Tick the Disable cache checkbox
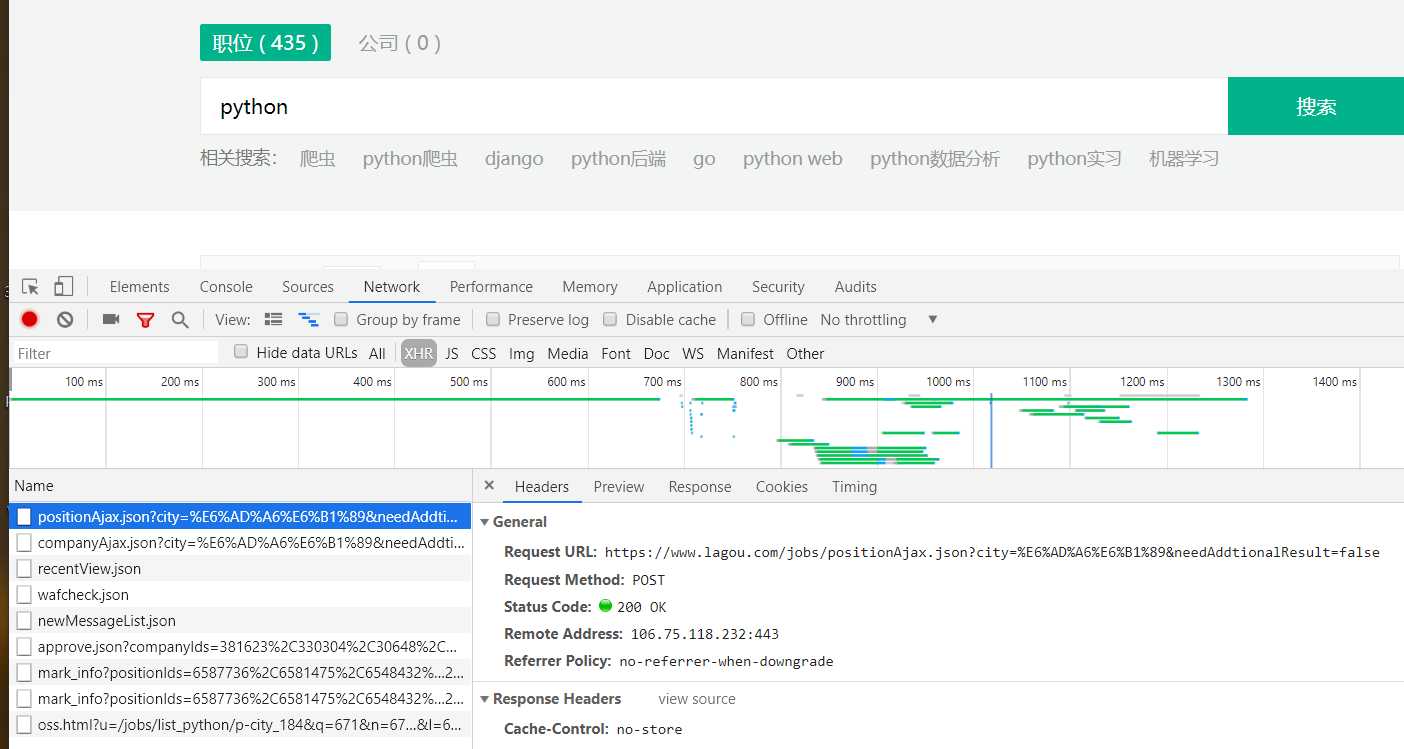This screenshot has height=749, width=1404. (610, 319)
